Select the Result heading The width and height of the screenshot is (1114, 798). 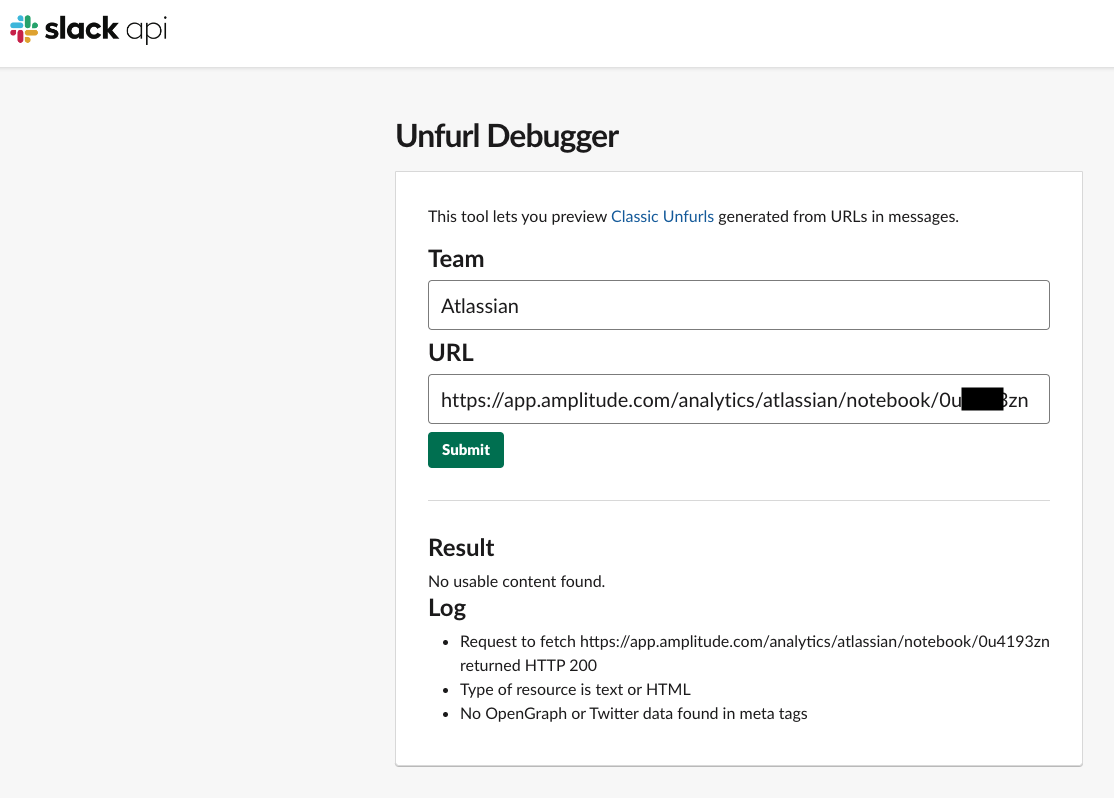(x=461, y=547)
